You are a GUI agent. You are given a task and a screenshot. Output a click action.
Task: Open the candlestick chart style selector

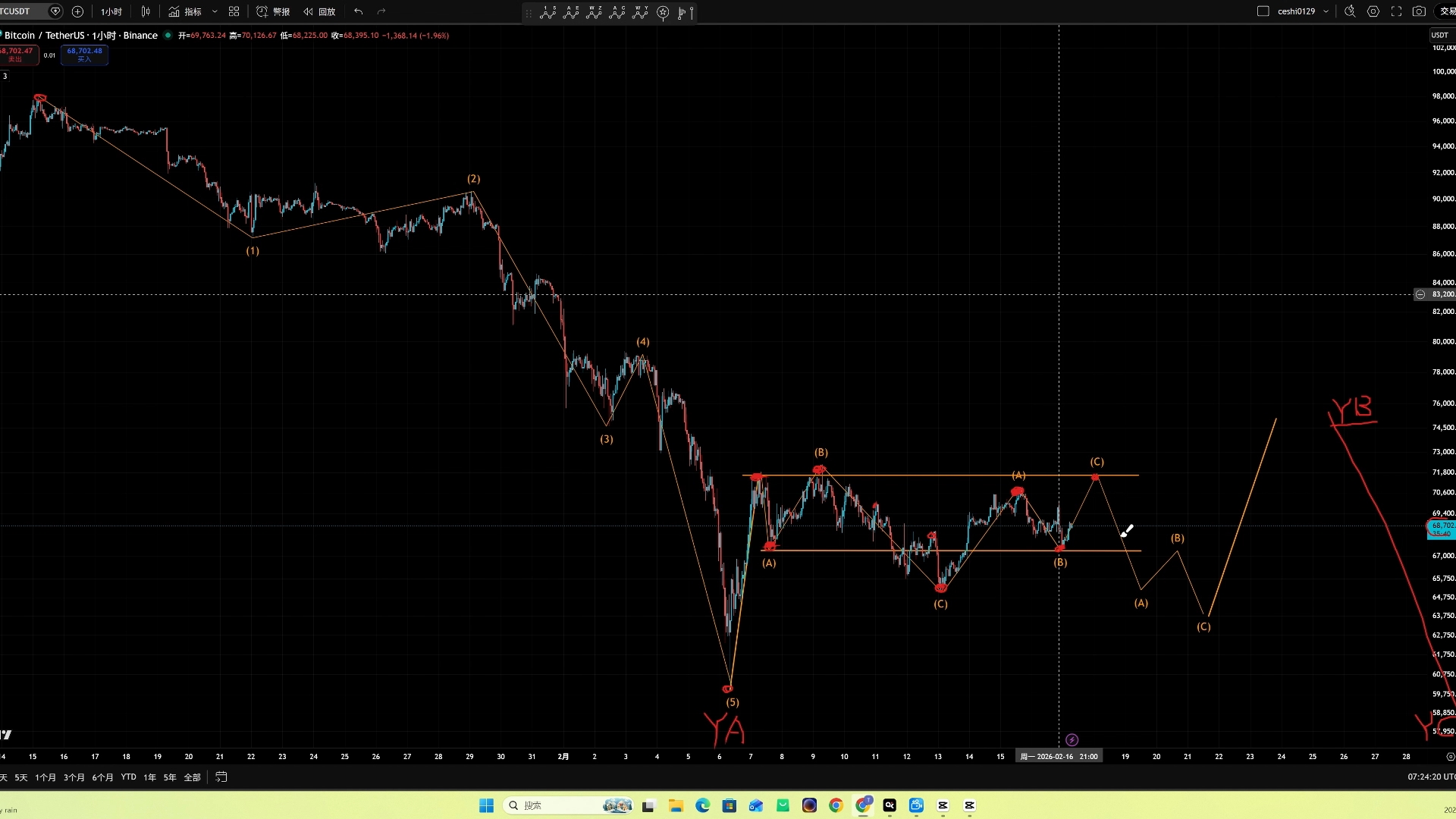tap(146, 11)
